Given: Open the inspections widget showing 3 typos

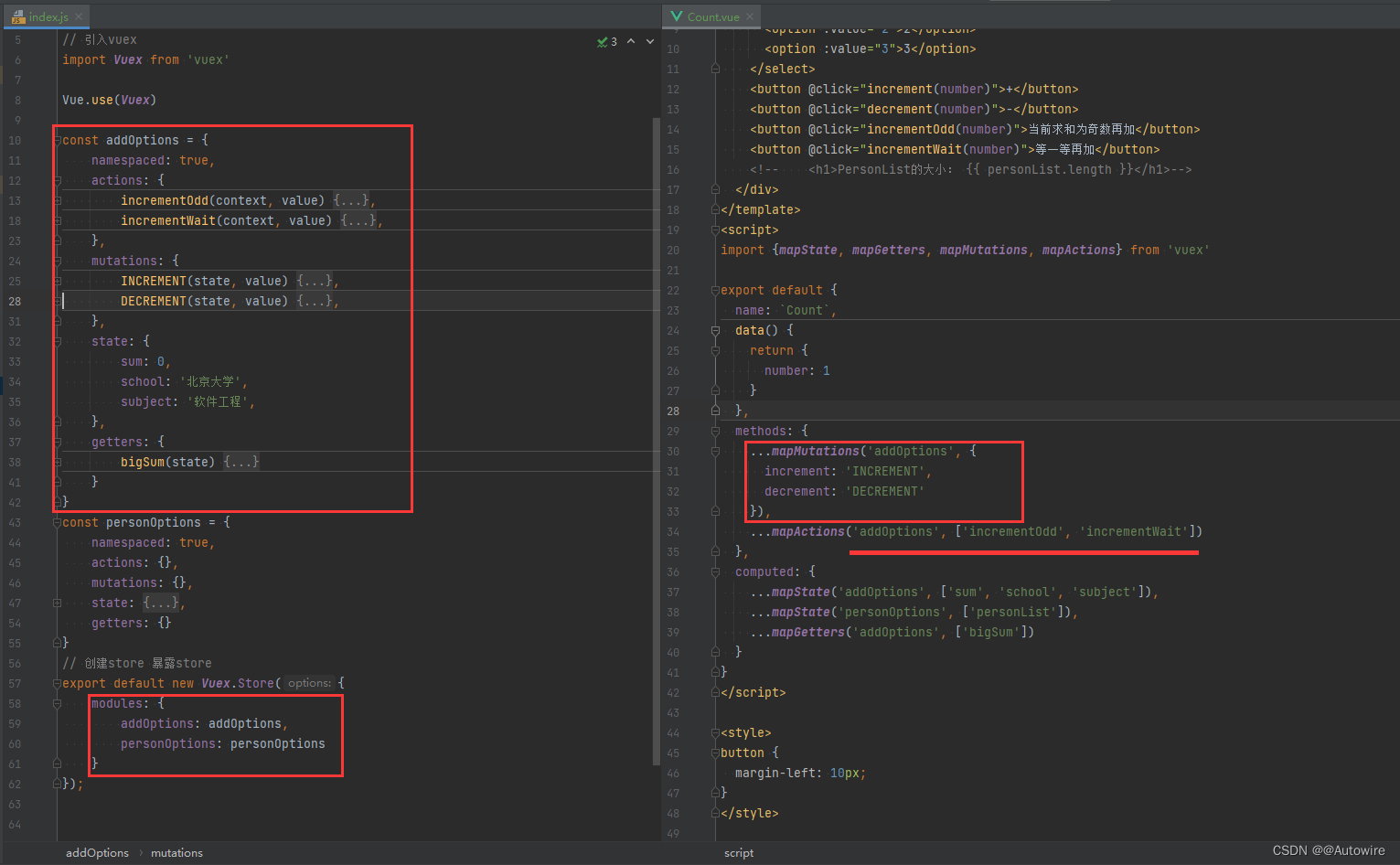Looking at the screenshot, I should coord(607,41).
